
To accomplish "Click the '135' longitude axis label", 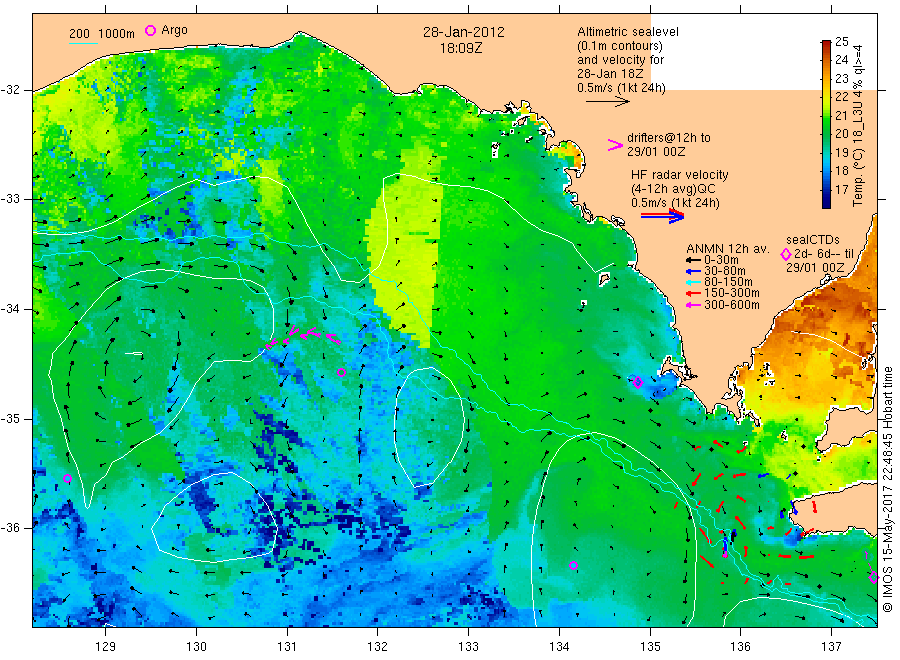I will (x=650, y=647).
